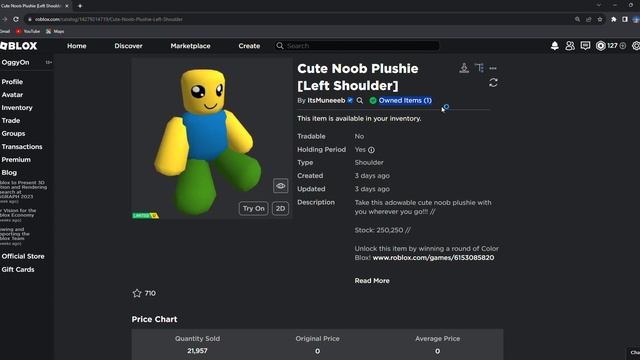Open Profile in the left sidebar
This screenshot has width=640, height=360.
12,82
